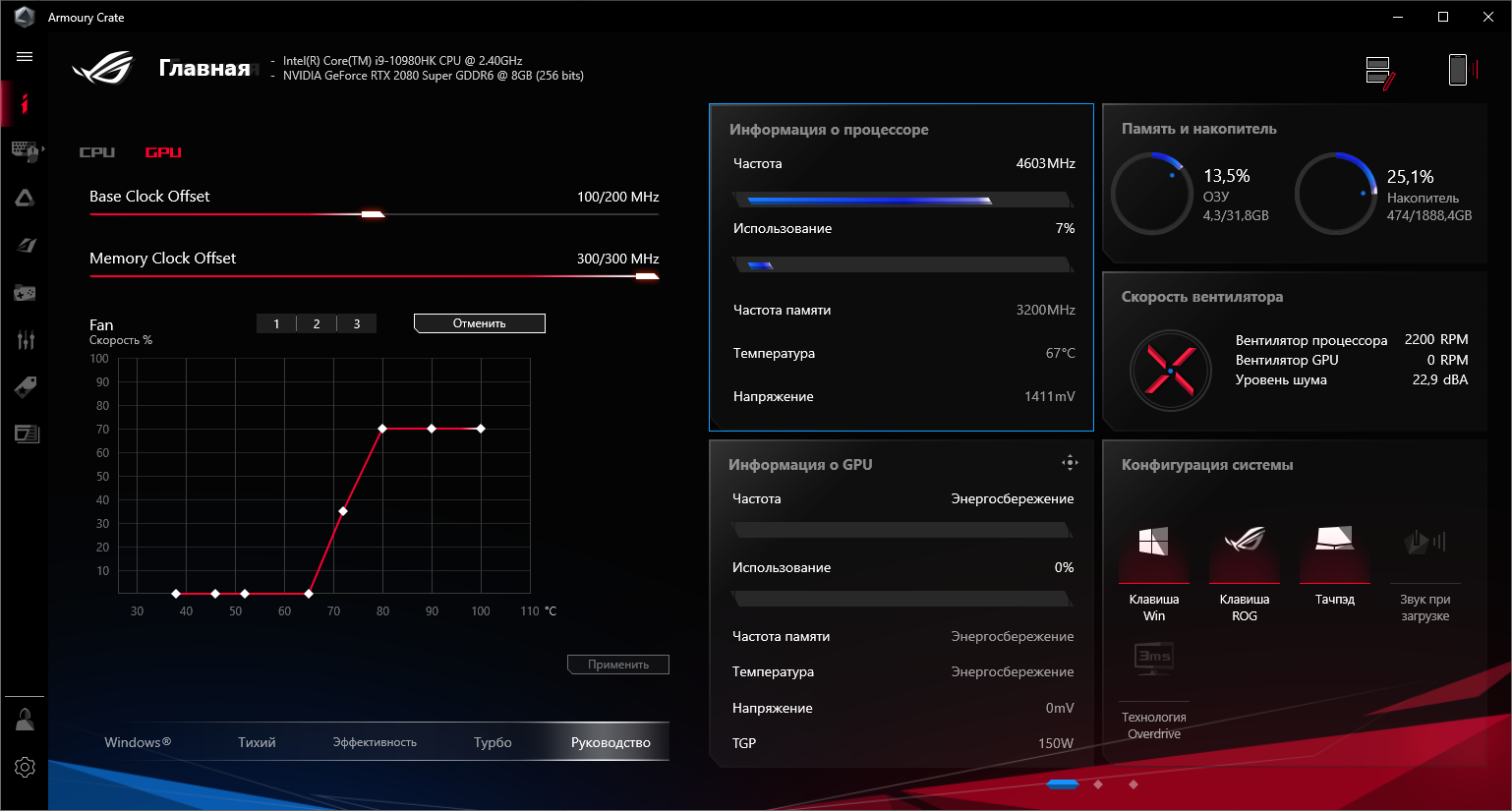Click the ОЗУ 13,5% usage gauge

[1151, 194]
